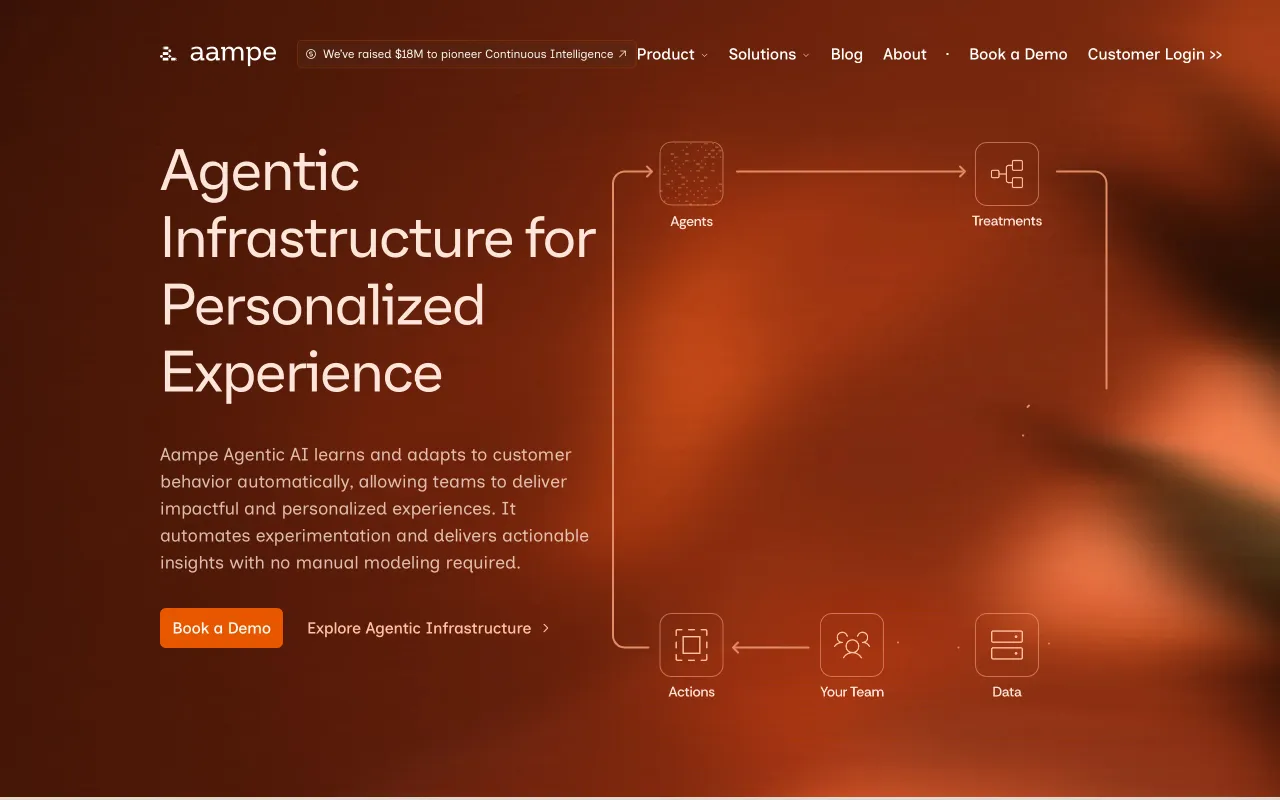Select the Agents icon in the diagram
This screenshot has width=1280, height=800.
point(691,173)
